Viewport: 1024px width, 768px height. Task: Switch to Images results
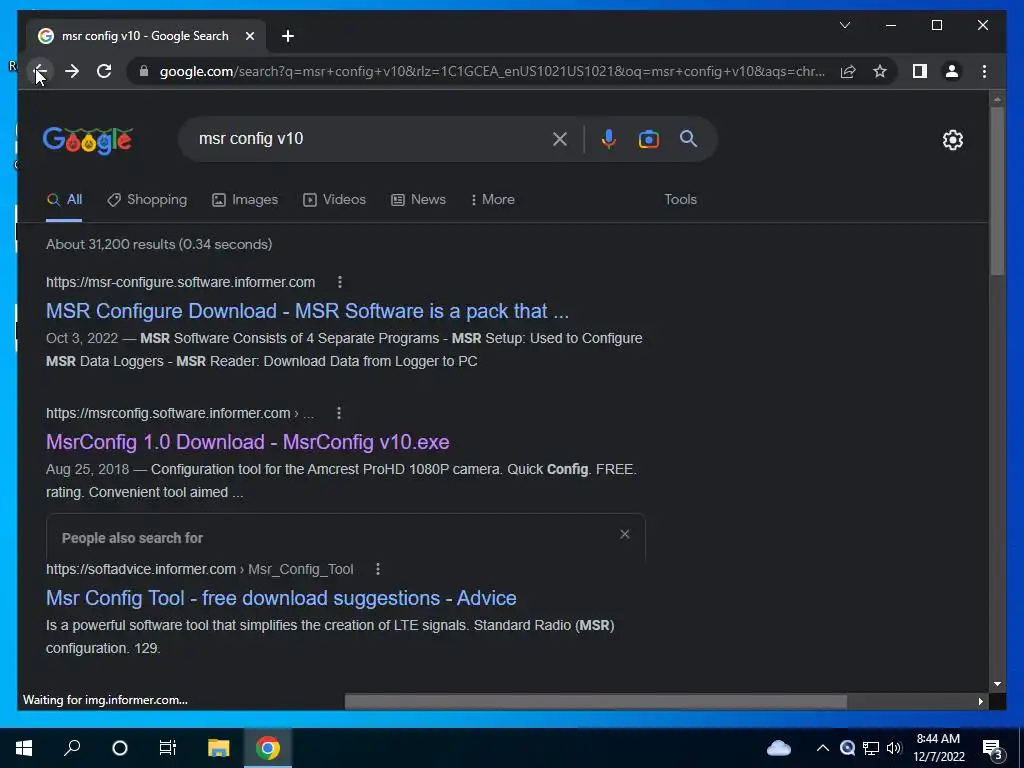[x=245, y=199]
